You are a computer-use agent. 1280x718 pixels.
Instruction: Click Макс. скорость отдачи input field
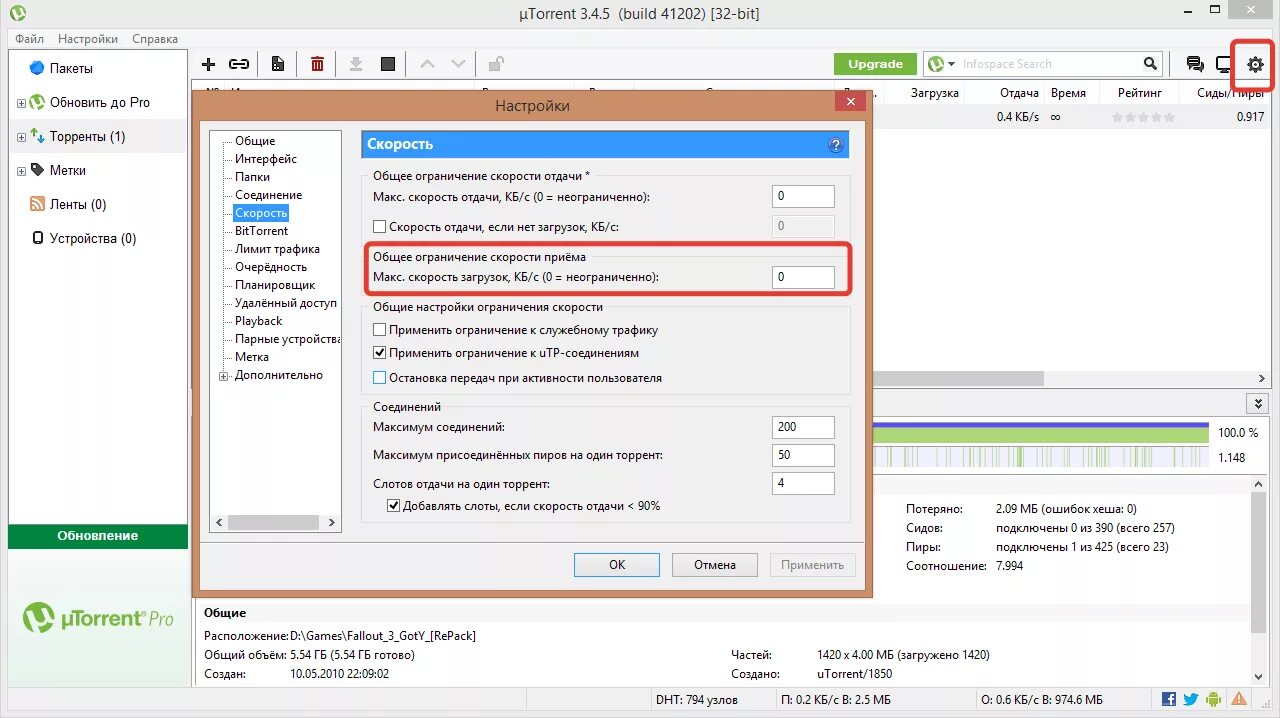pos(803,197)
